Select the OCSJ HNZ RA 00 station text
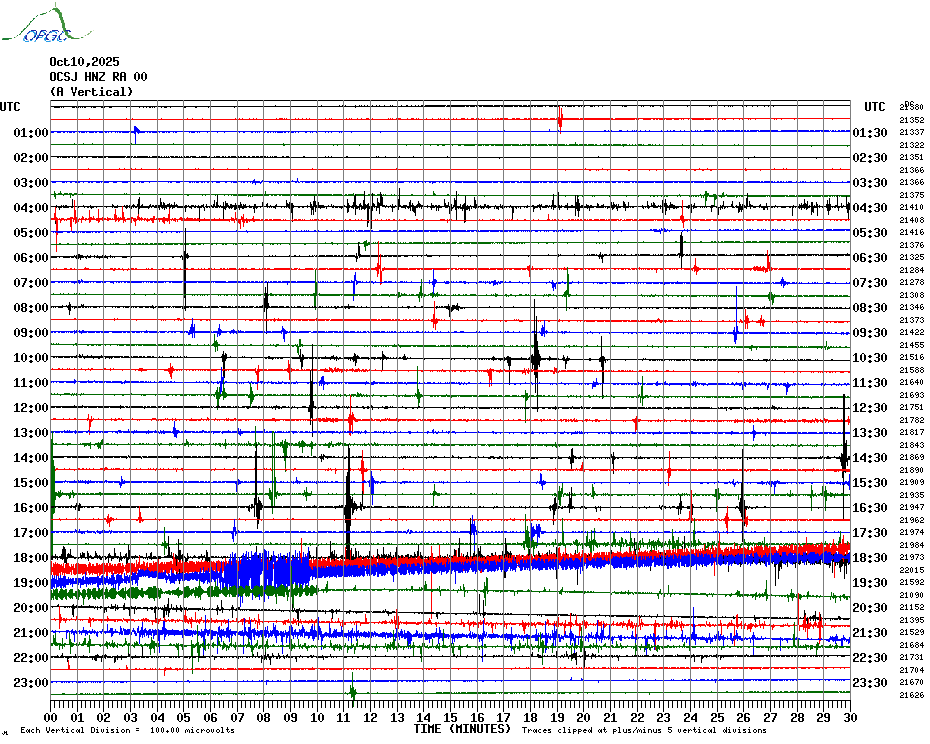The image size is (930, 744). tap(98, 77)
